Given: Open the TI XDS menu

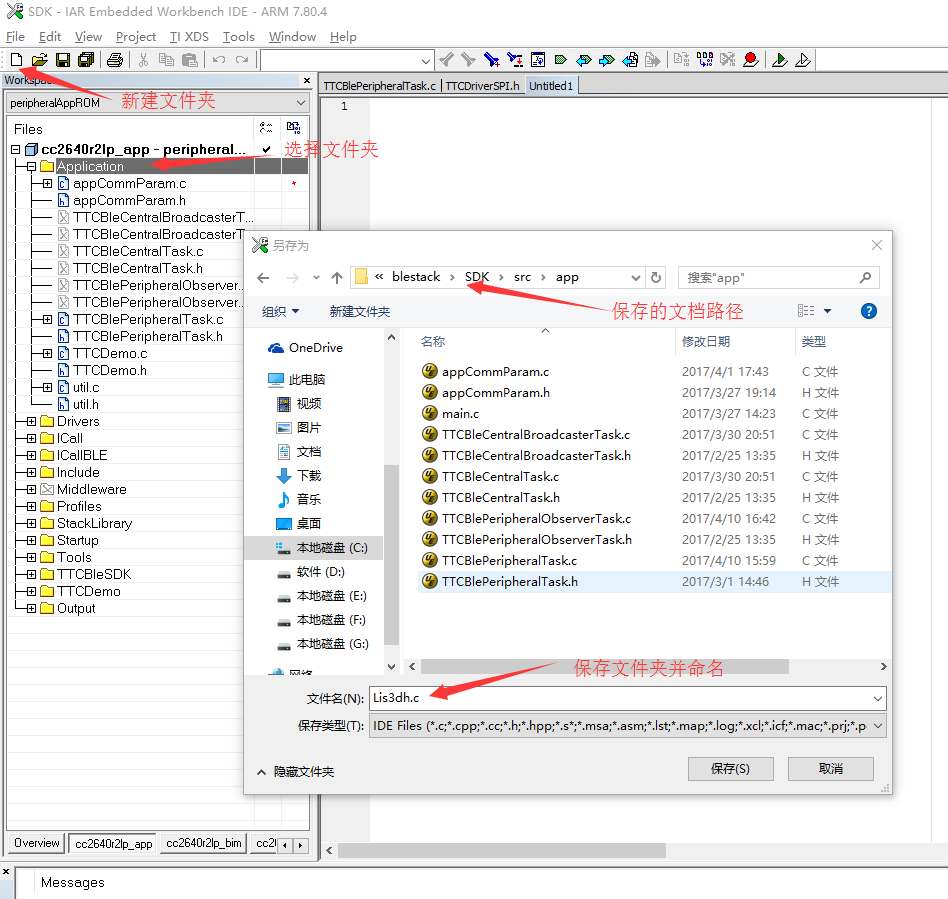Looking at the screenshot, I should (189, 37).
